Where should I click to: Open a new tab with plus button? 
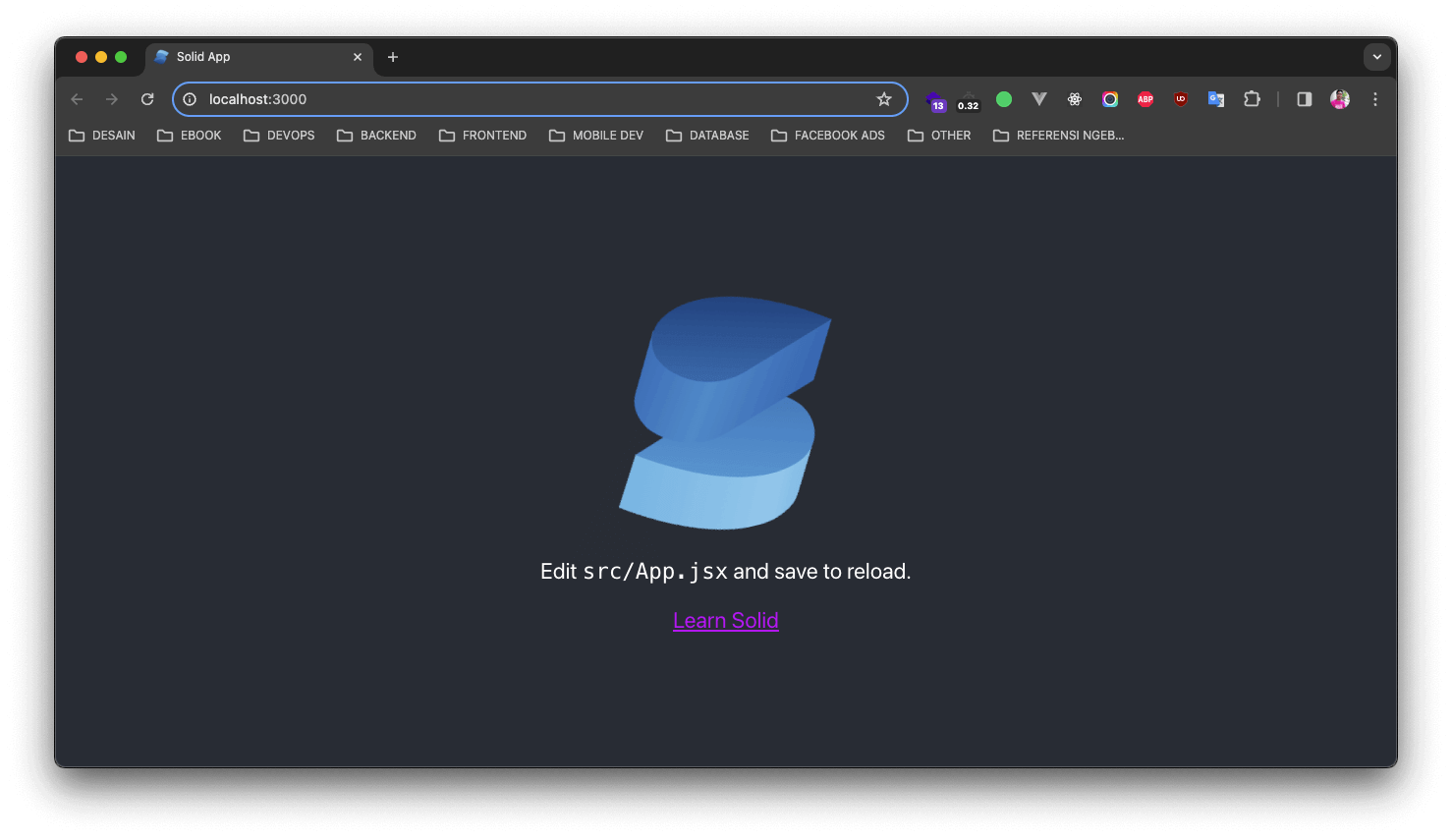(393, 57)
